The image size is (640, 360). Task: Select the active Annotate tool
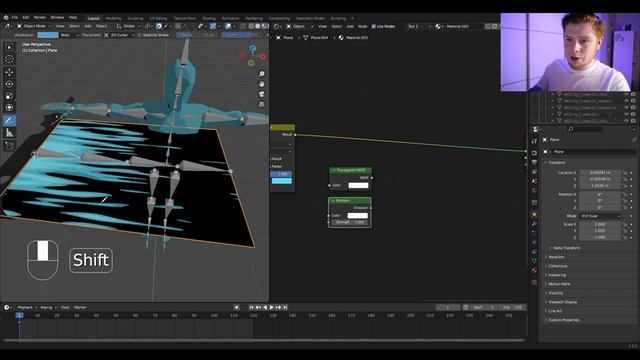[9, 121]
